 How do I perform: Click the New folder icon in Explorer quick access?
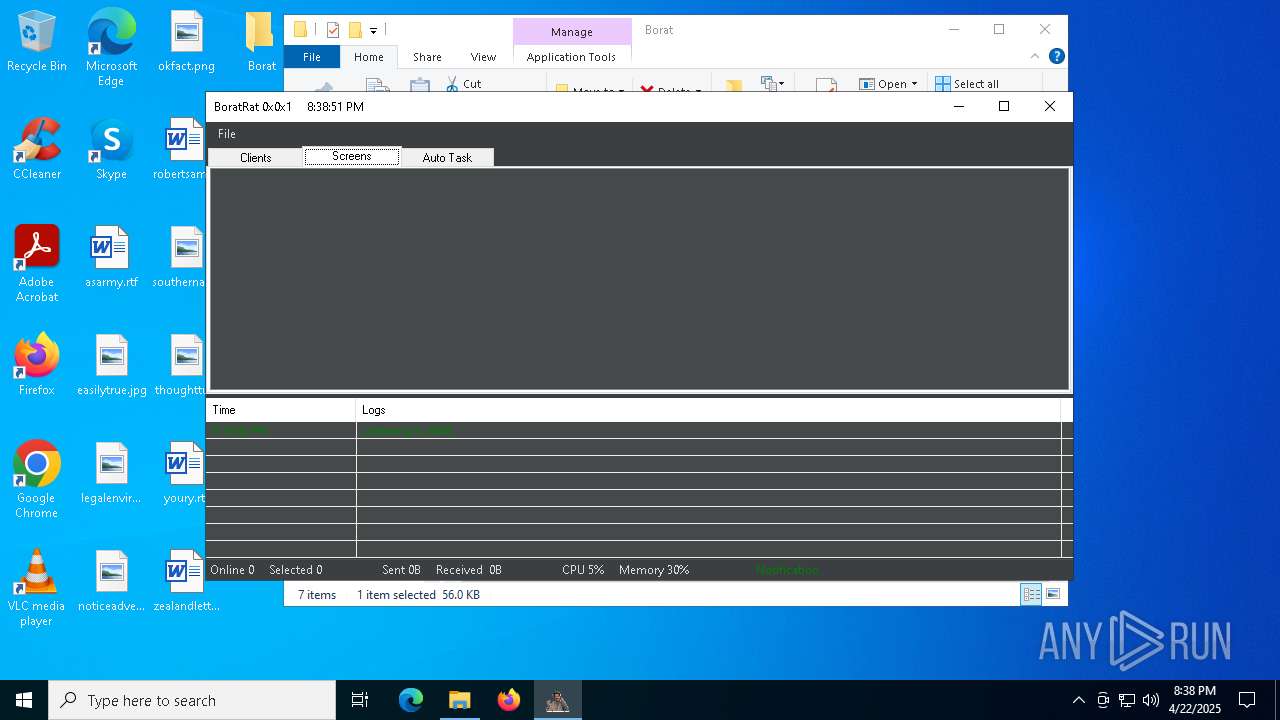tap(355, 30)
